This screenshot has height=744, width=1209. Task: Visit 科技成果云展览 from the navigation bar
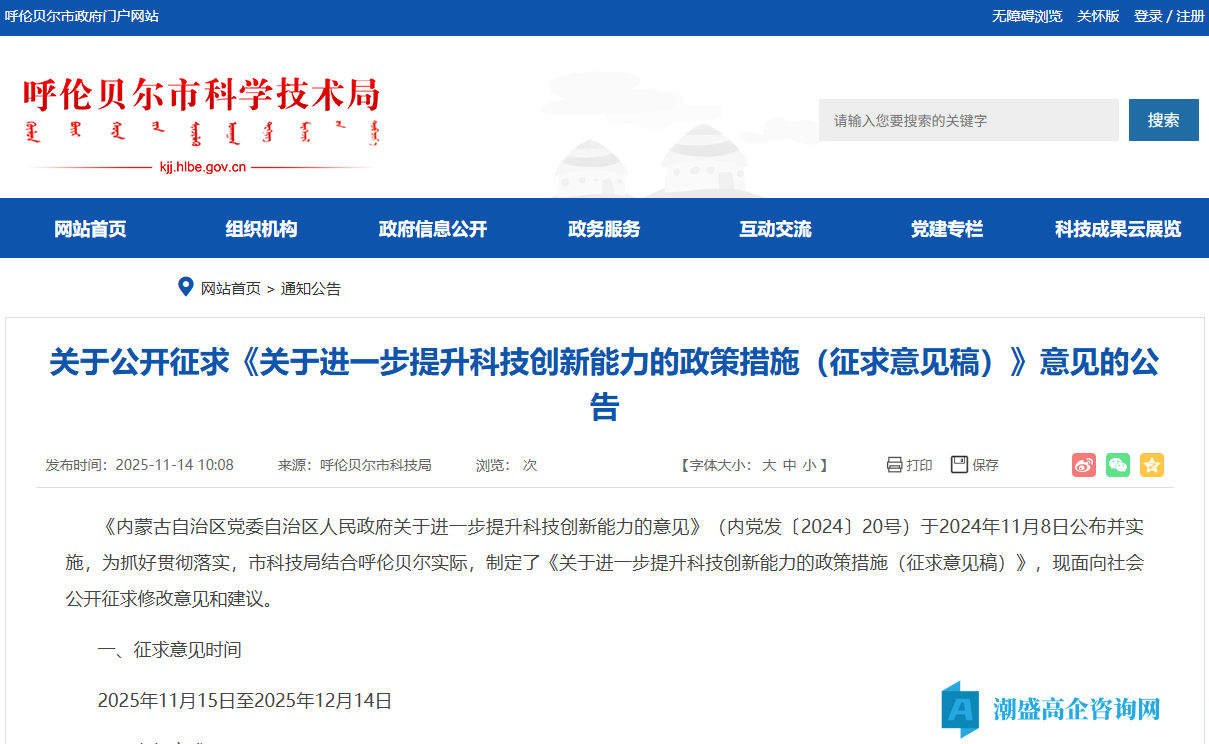(1118, 228)
